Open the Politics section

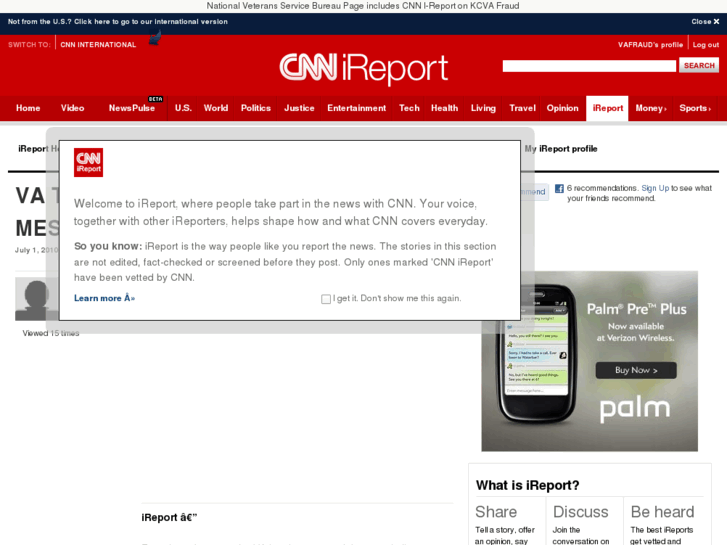255,108
